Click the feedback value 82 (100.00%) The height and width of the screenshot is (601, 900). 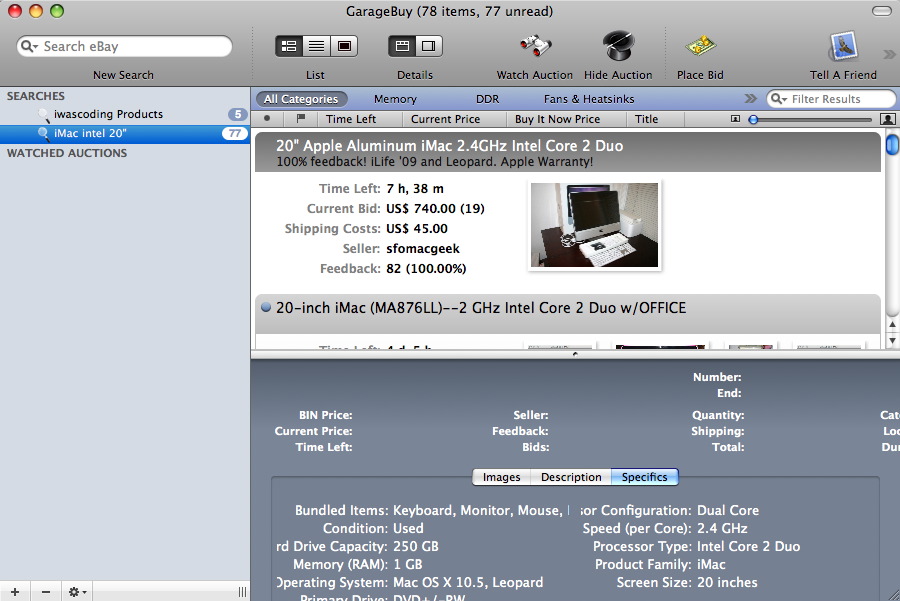point(426,269)
